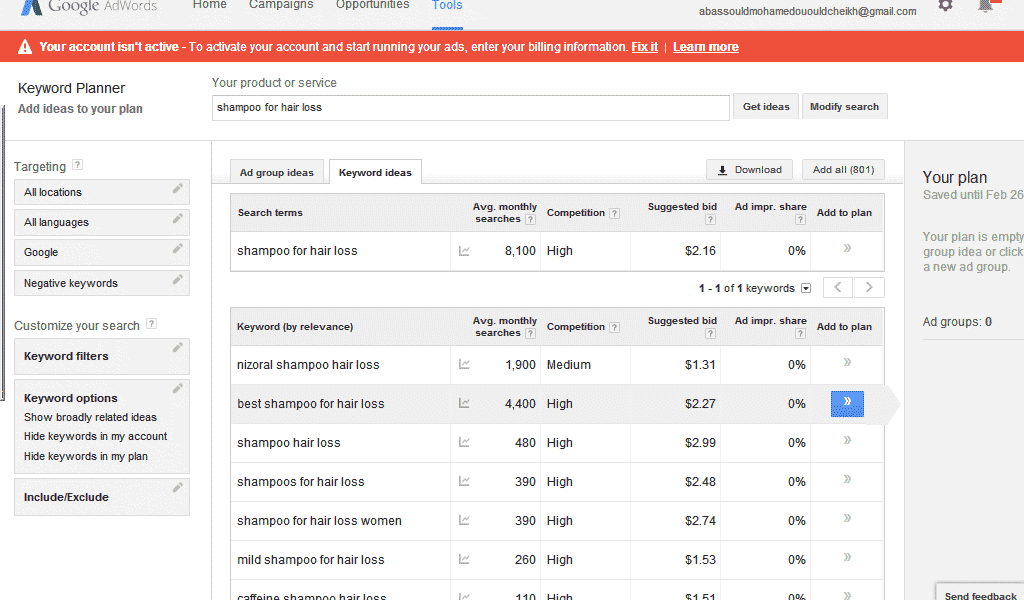Open Targeting help question mark
Screen dimensions: 1024x600
point(78,165)
